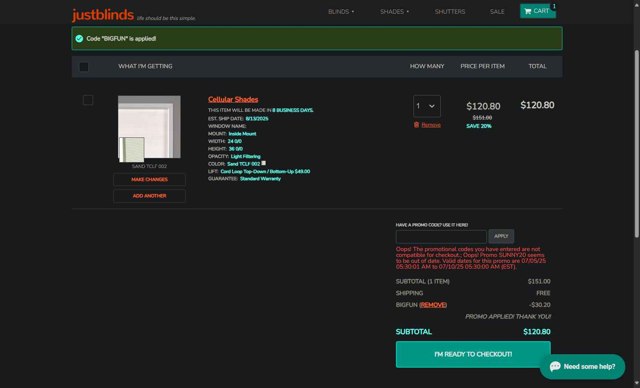Open the Sale menu item

(497, 12)
